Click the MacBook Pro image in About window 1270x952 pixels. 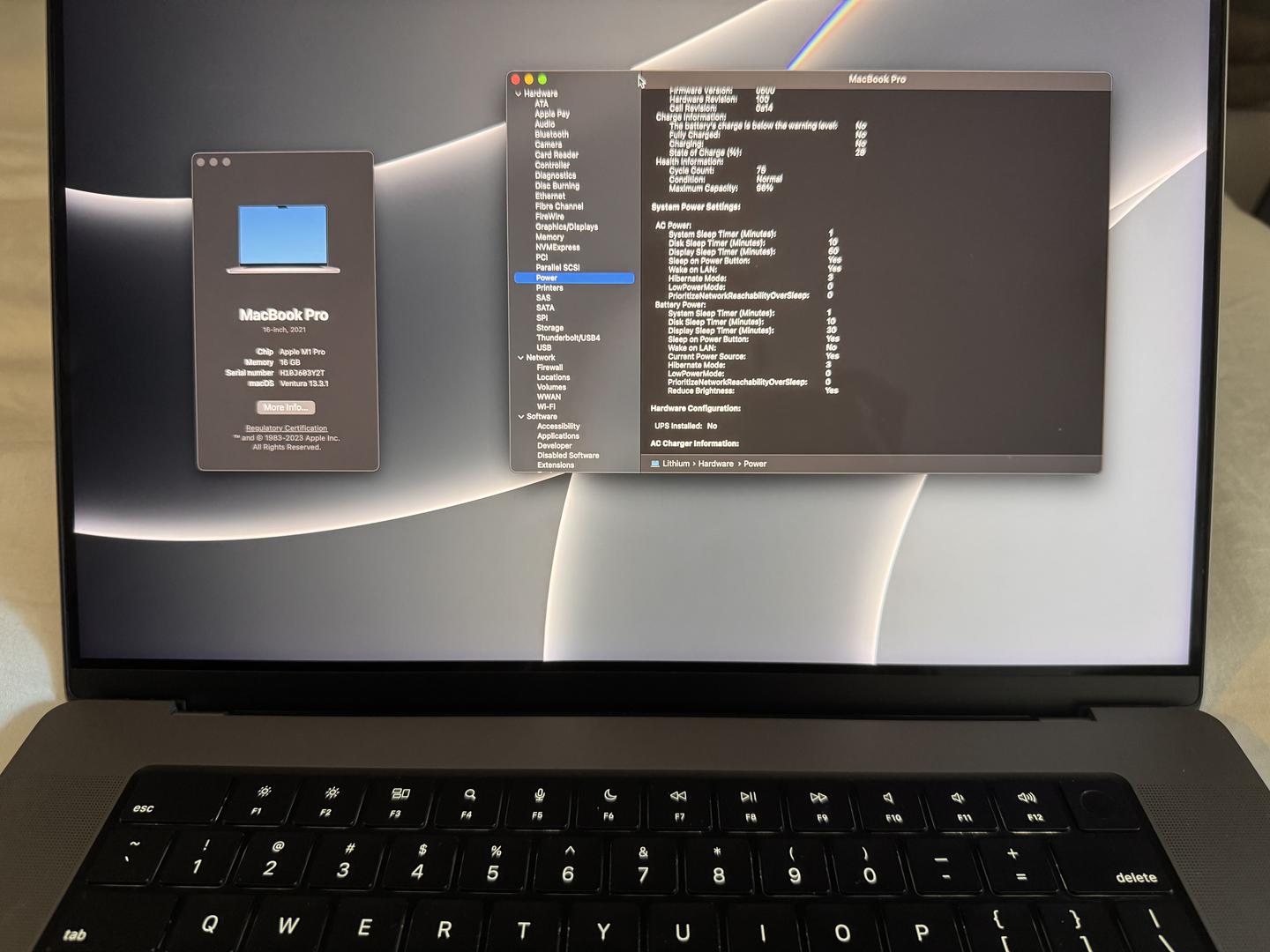pyautogui.click(x=283, y=239)
